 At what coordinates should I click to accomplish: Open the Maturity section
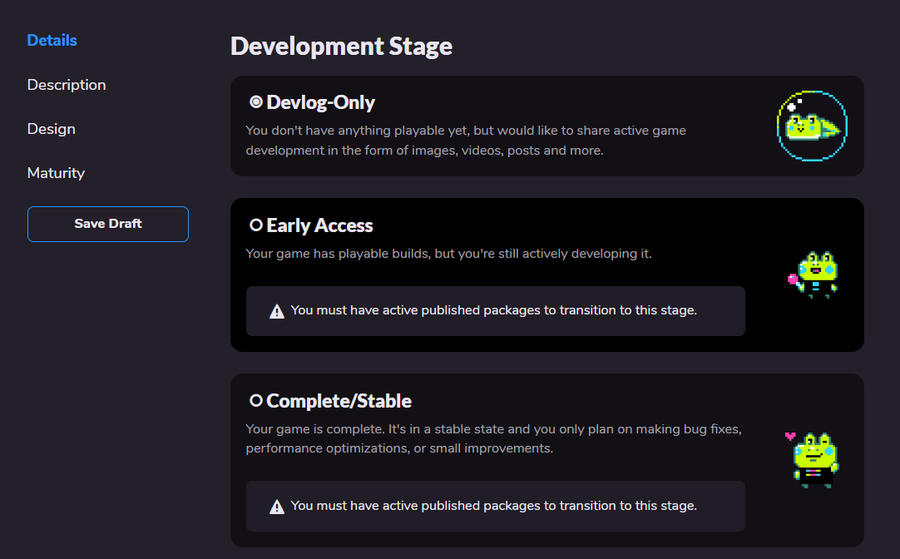coord(56,173)
